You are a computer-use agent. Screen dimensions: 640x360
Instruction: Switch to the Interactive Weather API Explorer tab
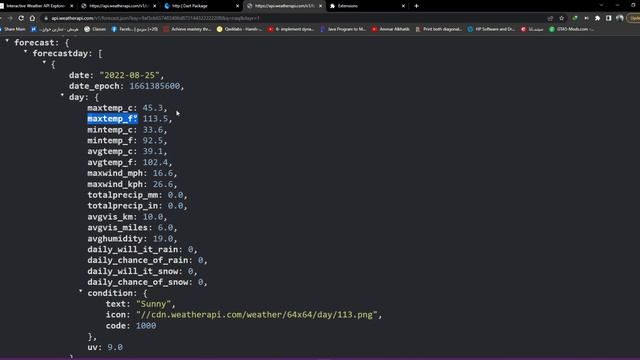tap(35, 6)
